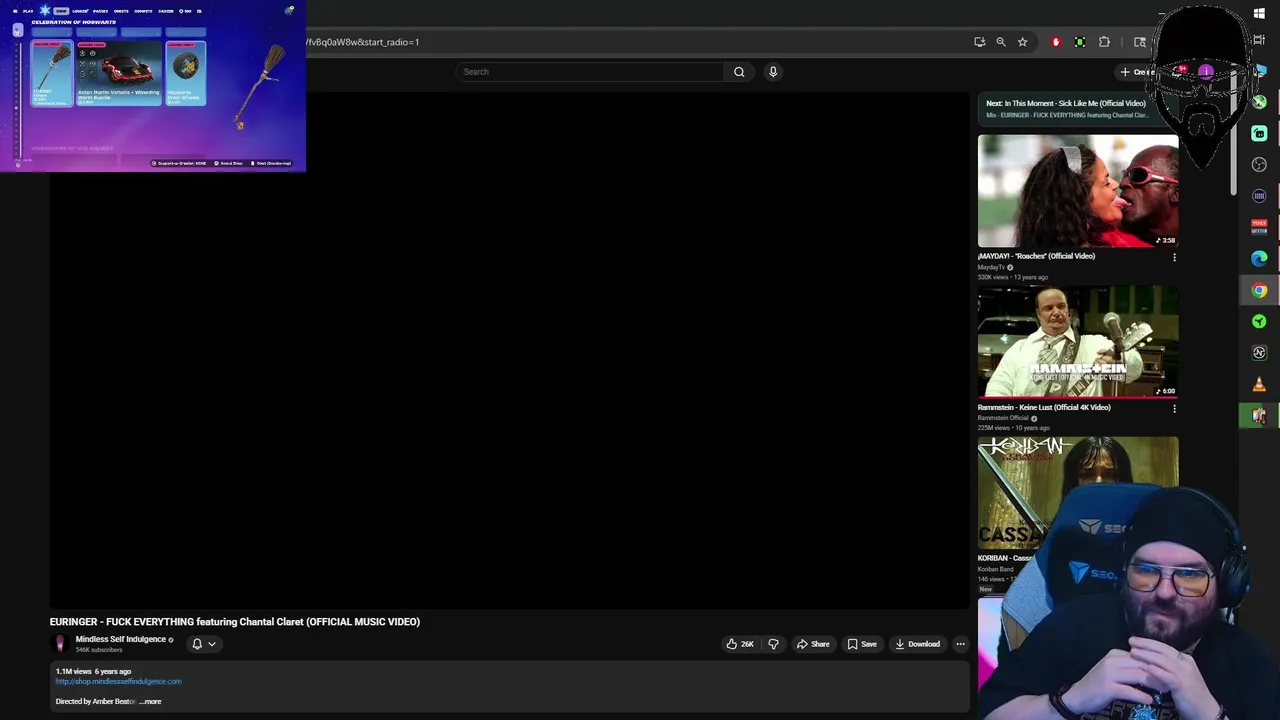The width and height of the screenshot is (1280, 720).
Task: Expand the notification bell dropdown for channel
Action: click(x=204, y=644)
